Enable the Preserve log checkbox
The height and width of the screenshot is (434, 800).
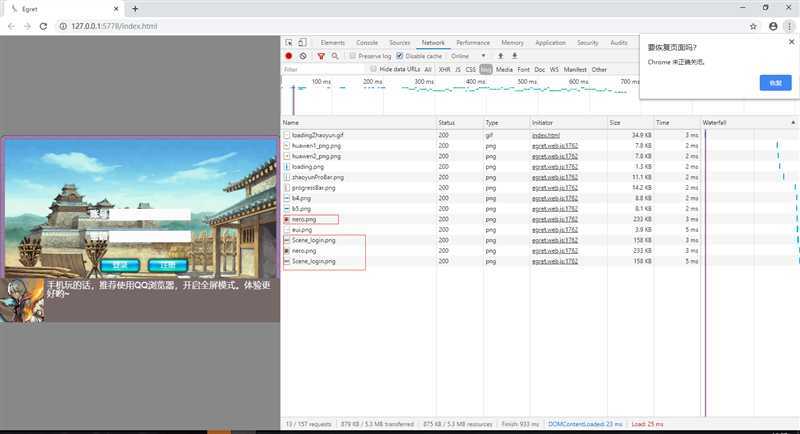pyautogui.click(x=353, y=56)
